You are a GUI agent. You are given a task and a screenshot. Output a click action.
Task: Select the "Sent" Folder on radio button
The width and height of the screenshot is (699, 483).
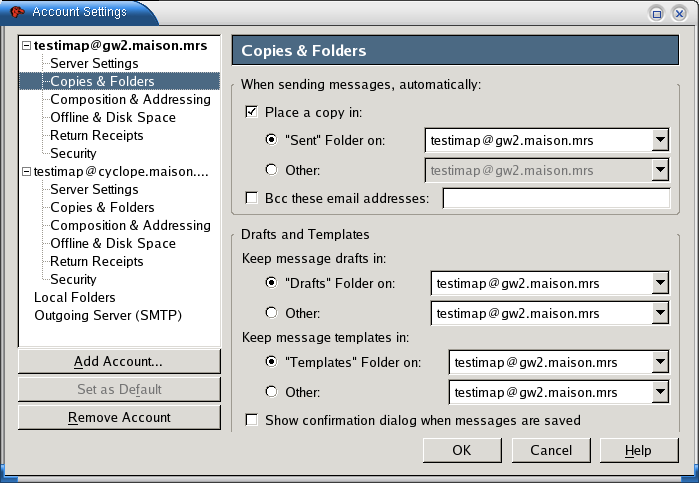pos(271,141)
